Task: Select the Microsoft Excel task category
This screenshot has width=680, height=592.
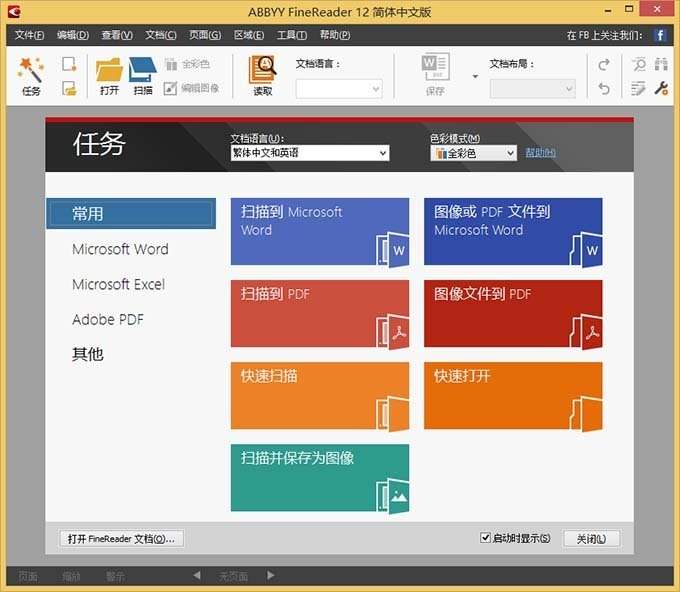Action: [x=118, y=284]
